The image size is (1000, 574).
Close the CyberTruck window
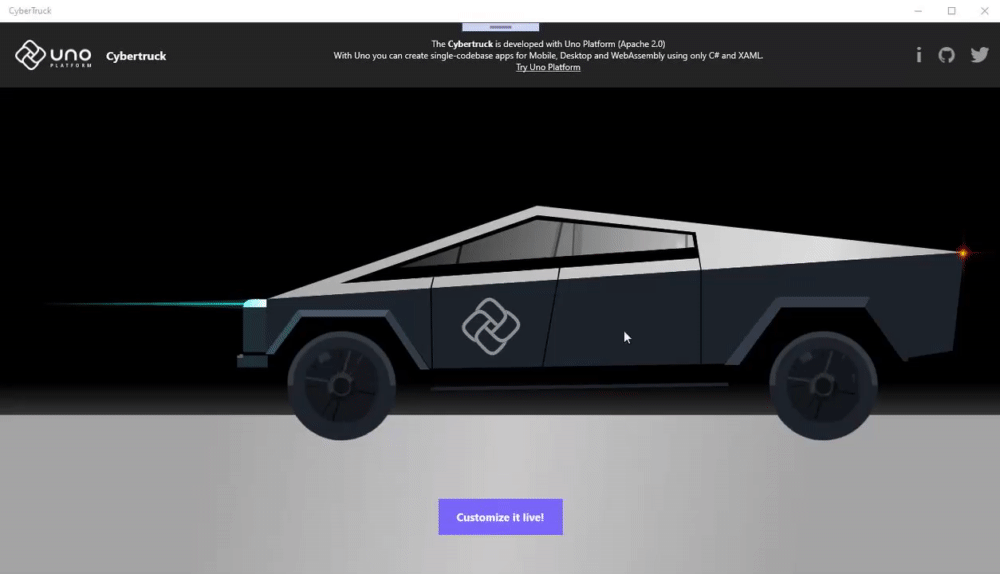[984, 11]
